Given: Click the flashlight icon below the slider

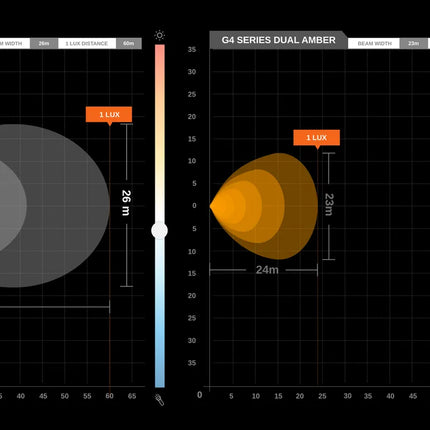Looking at the screenshot, I should click(160, 400).
